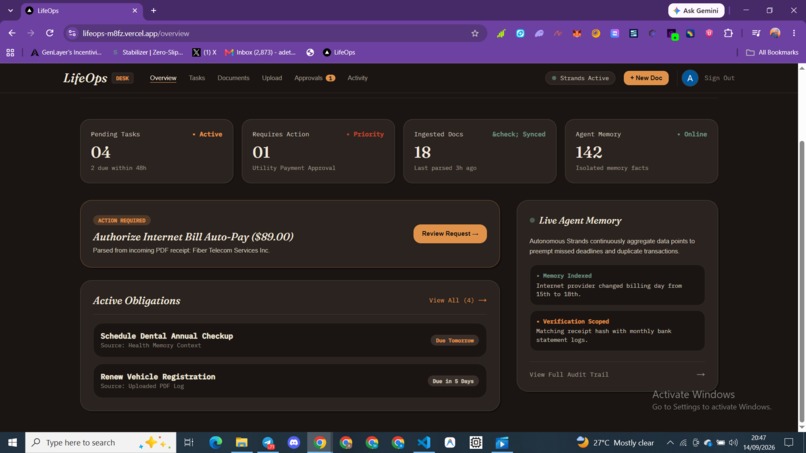This screenshot has height=453, width=806.
Task: Open the tab search dropdown arrow
Action: (10, 10)
